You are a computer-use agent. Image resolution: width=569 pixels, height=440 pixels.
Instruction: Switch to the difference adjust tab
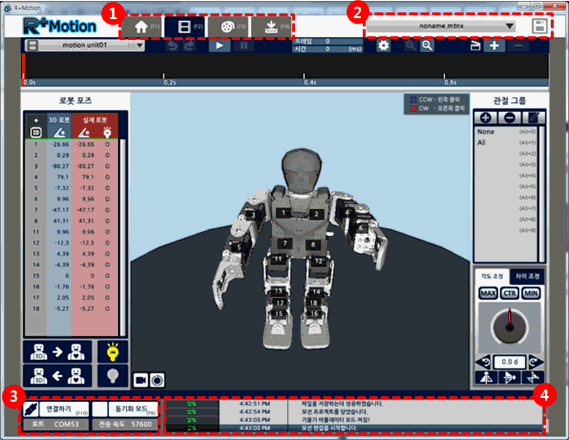[x=527, y=276]
